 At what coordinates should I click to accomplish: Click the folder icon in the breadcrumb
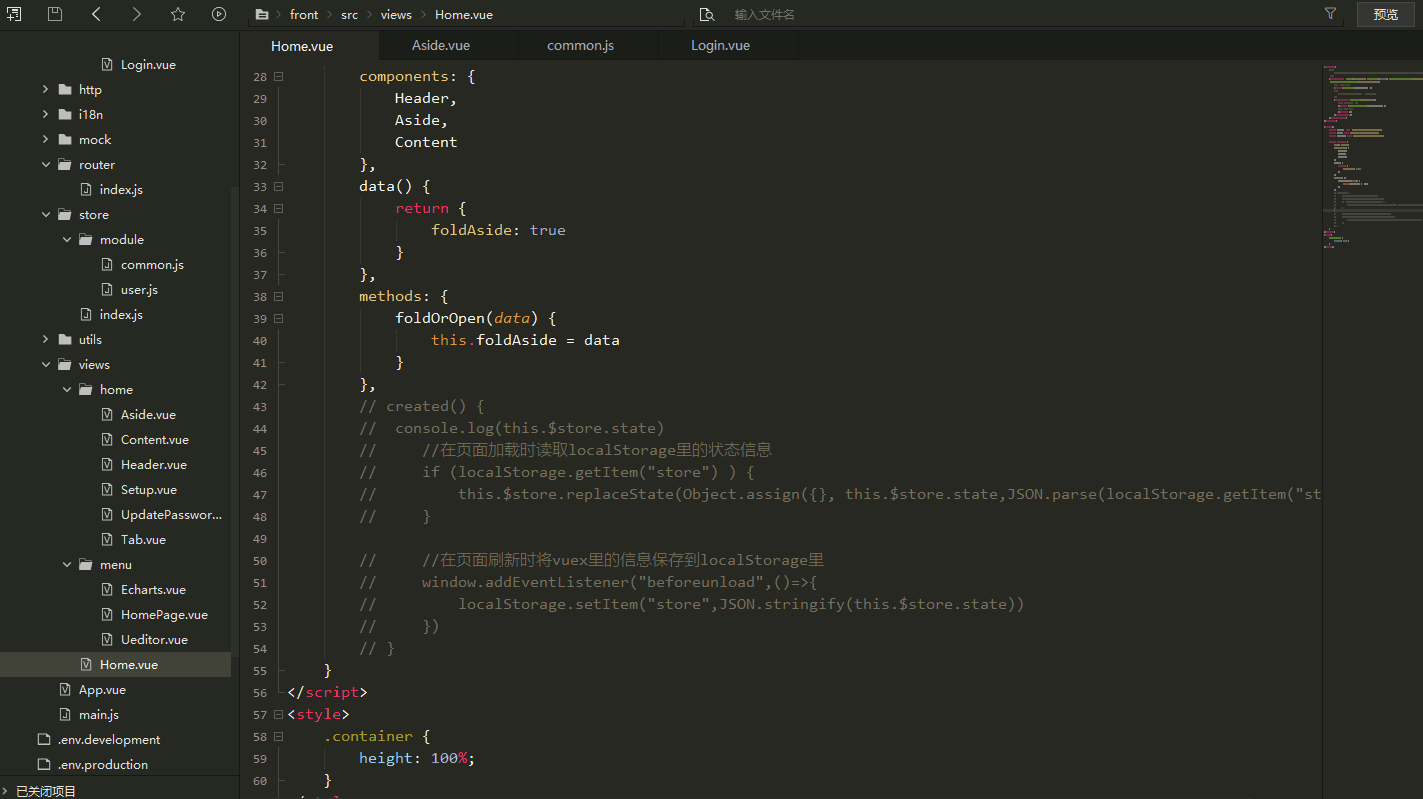click(262, 15)
